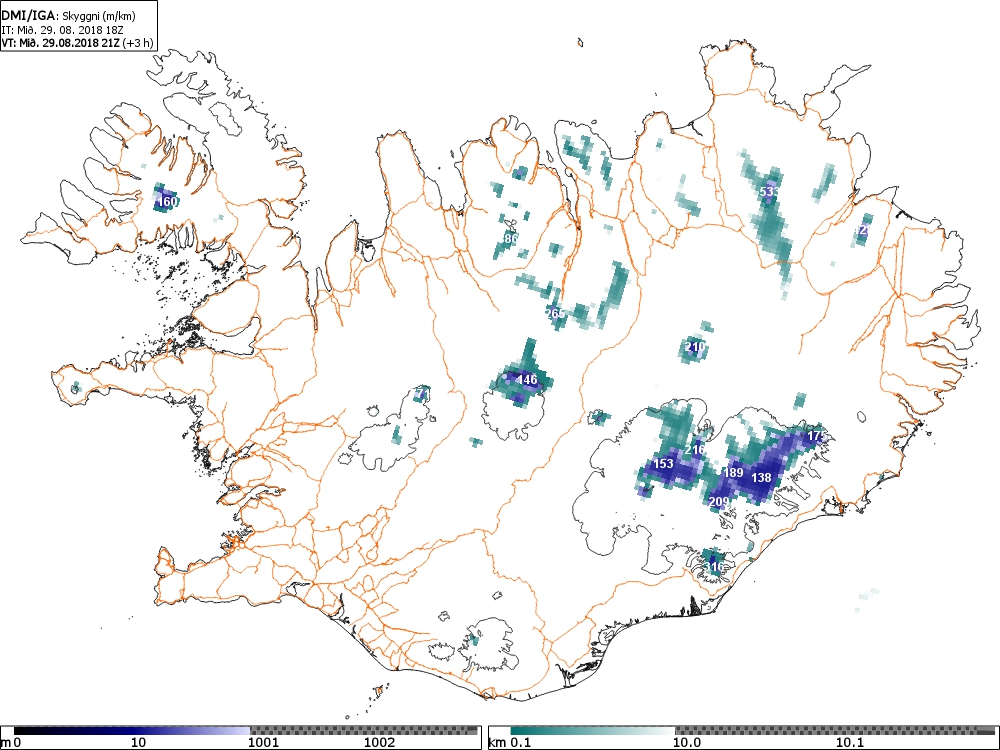Click the visibility value 533 in the northeast

pos(769,191)
